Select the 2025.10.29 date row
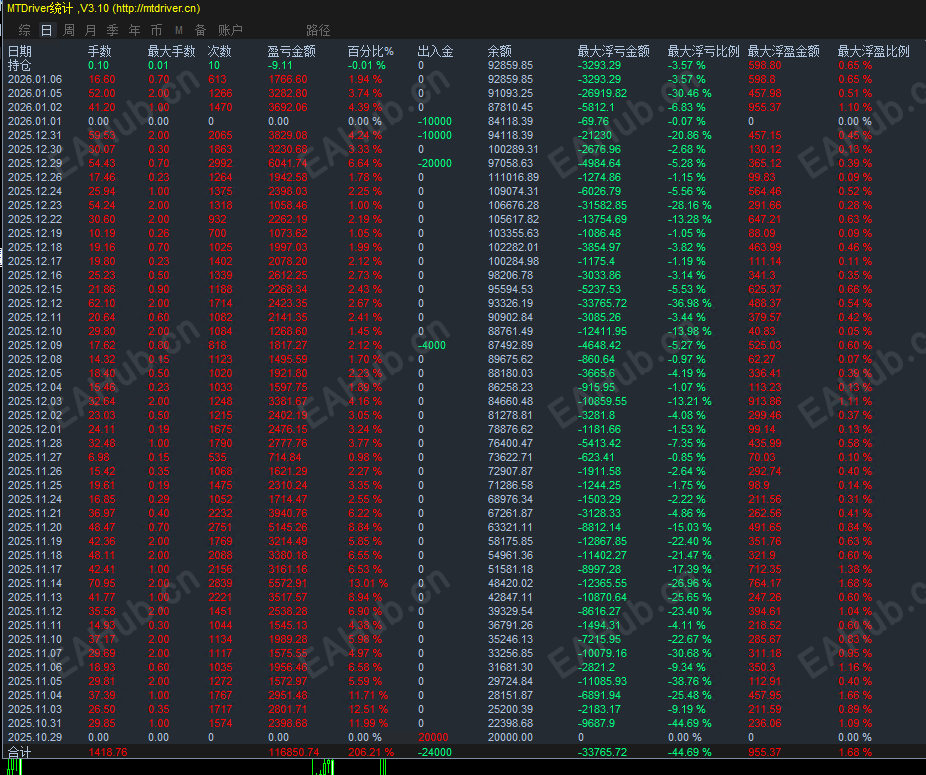The image size is (926, 775). 35,737
